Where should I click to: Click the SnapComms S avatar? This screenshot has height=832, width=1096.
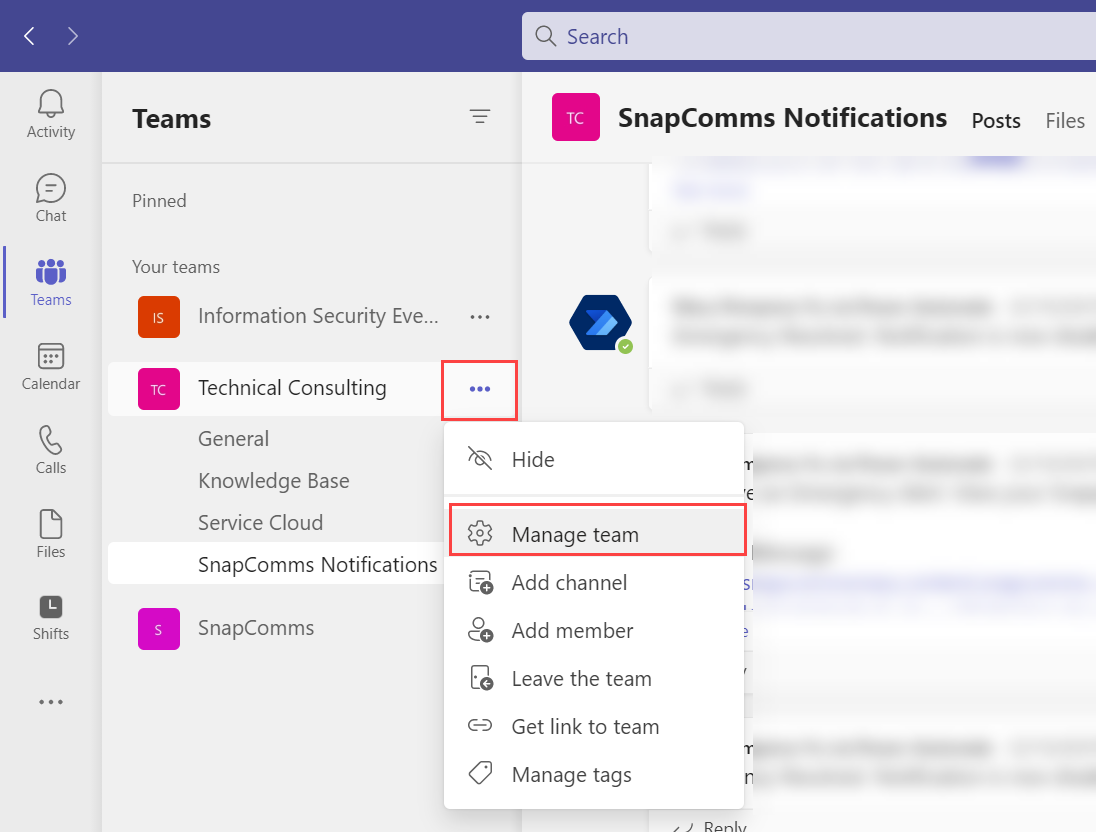159,629
